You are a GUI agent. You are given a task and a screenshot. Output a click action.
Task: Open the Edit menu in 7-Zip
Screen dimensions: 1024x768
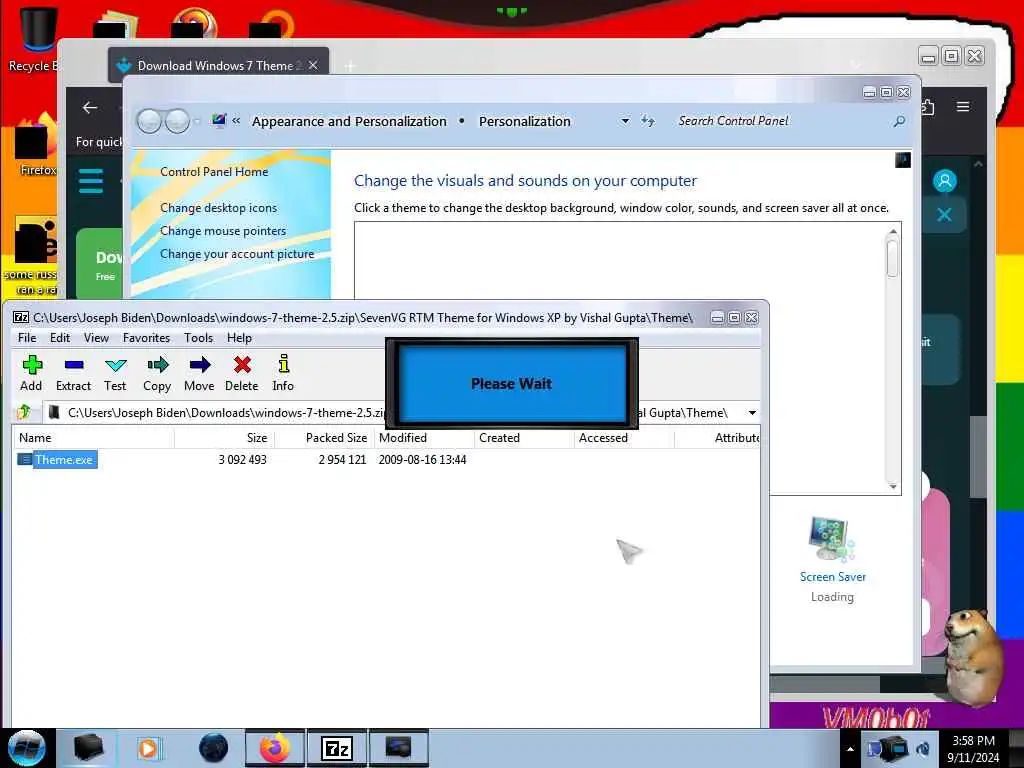(59, 338)
